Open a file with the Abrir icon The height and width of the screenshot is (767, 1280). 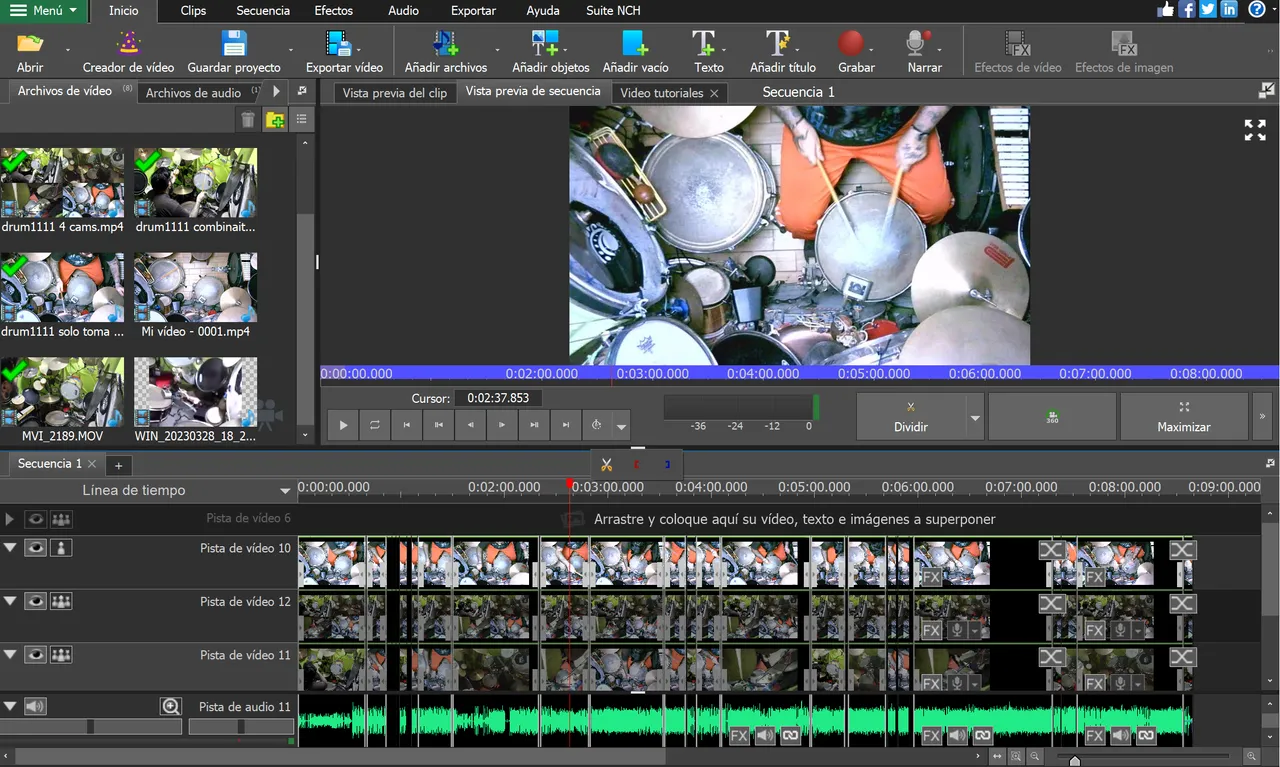point(30,43)
